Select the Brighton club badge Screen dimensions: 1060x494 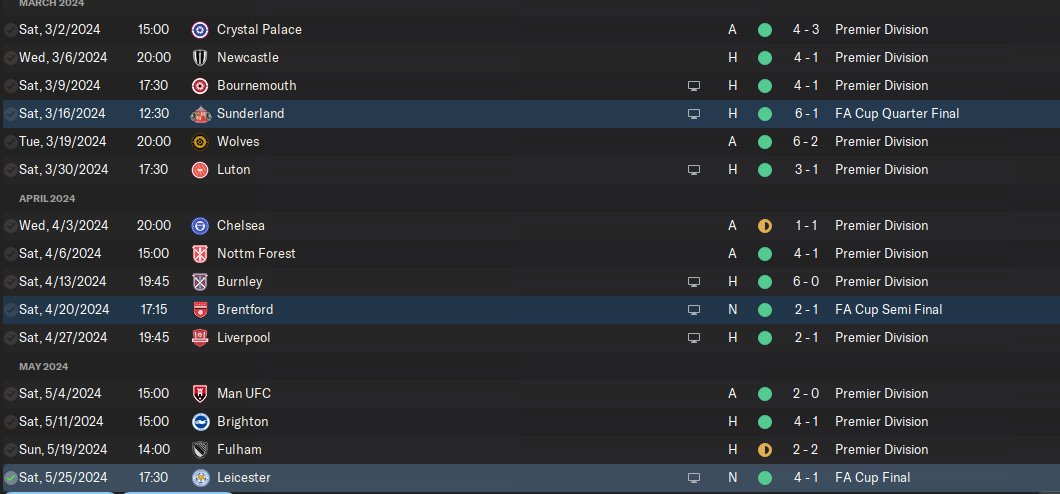tap(199, 422)
